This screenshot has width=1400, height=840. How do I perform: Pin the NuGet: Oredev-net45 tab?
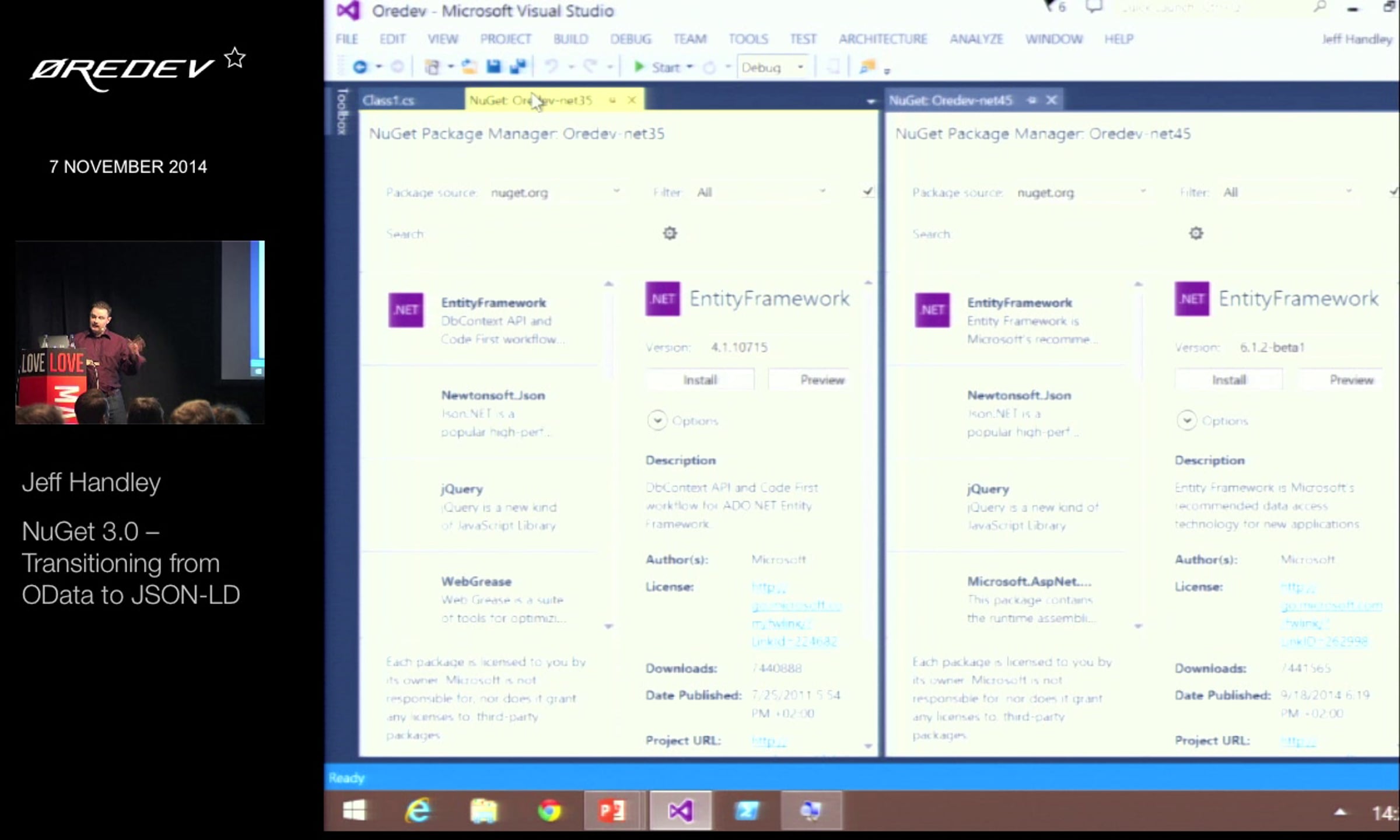1032,100
